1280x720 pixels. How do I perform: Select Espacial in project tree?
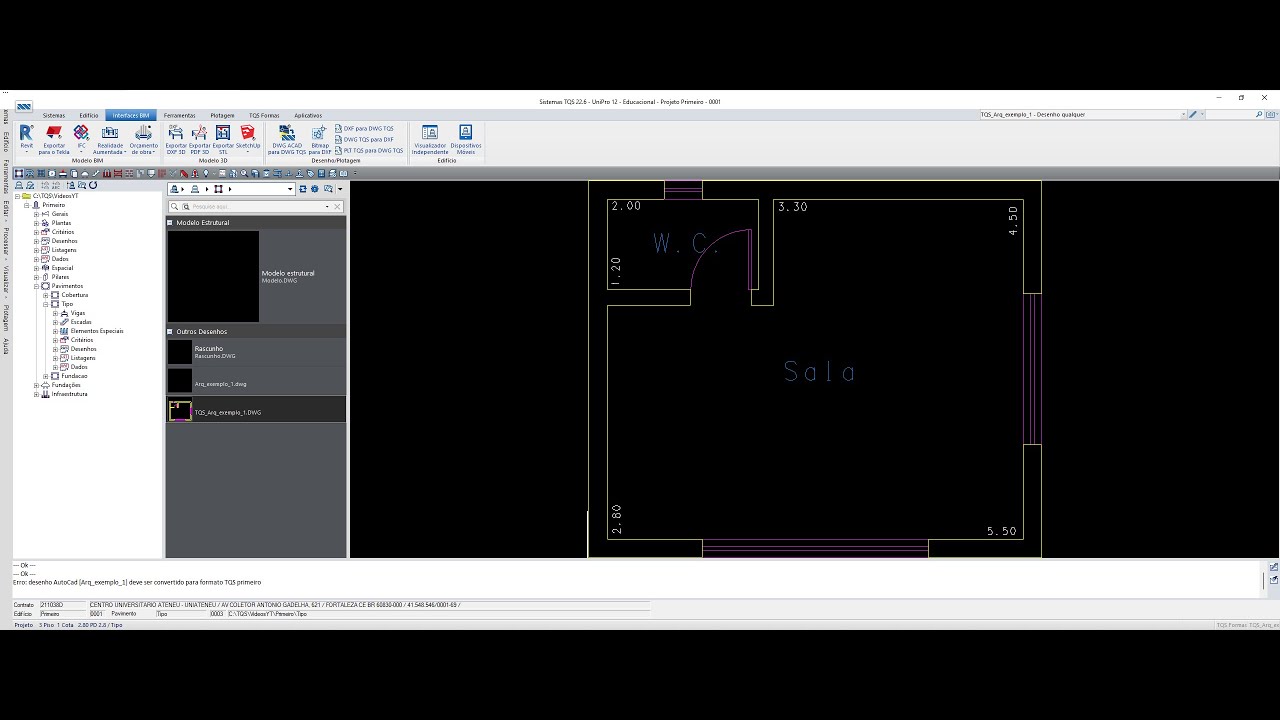tap(62, 268)
